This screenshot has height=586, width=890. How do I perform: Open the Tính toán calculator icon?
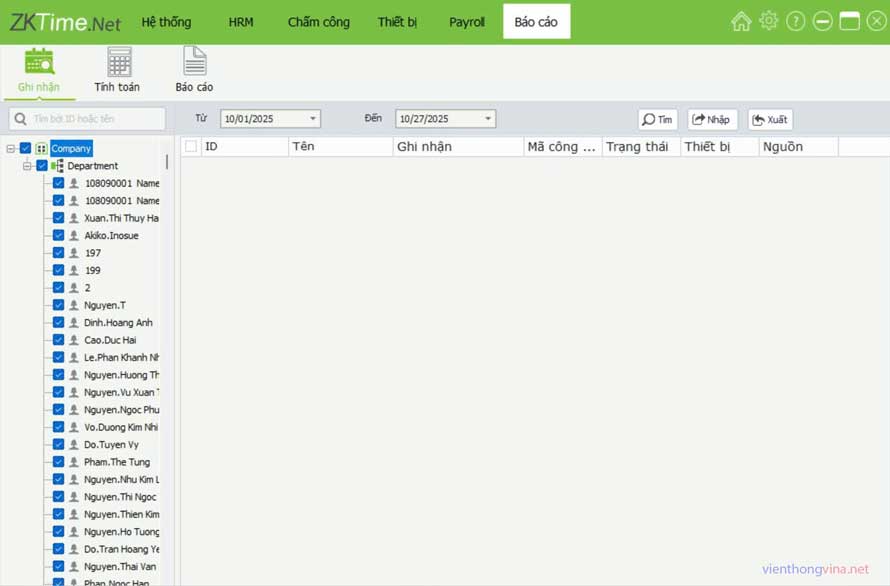point(119,62)
